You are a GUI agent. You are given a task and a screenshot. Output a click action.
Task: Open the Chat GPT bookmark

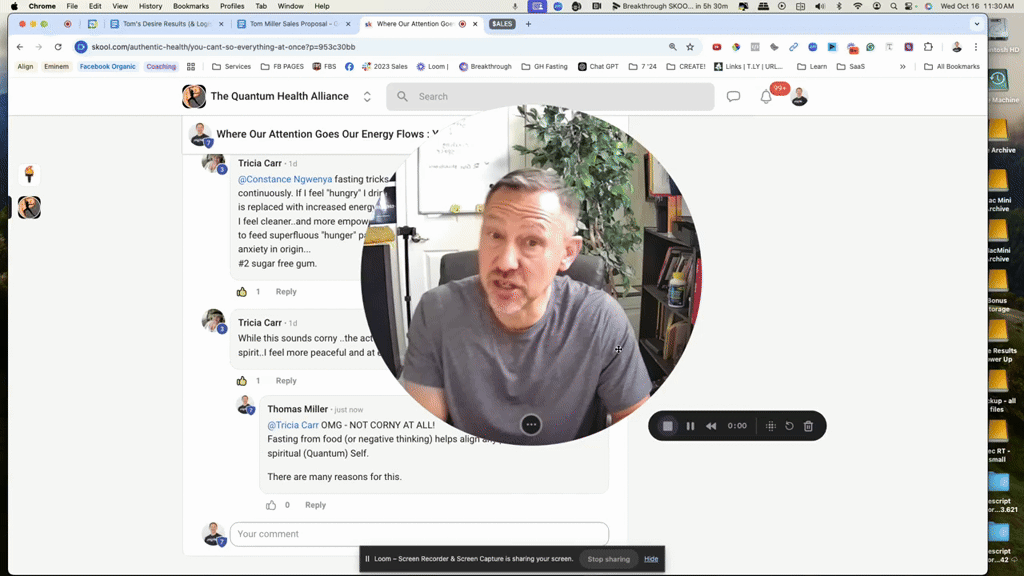pyautogui.click(x=598, y=67)
